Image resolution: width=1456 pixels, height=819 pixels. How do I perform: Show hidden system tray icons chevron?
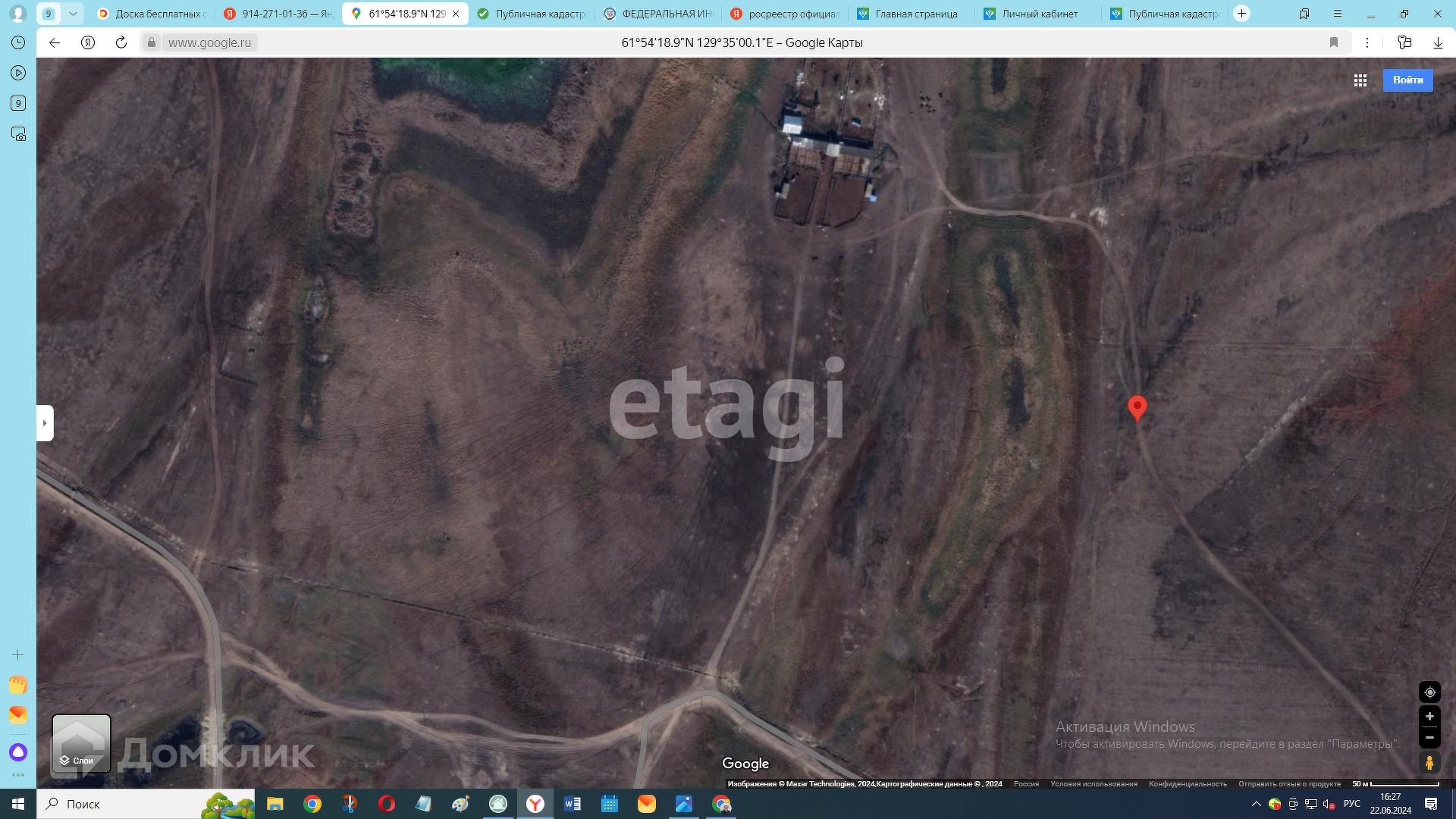(x=1256, y=804)
